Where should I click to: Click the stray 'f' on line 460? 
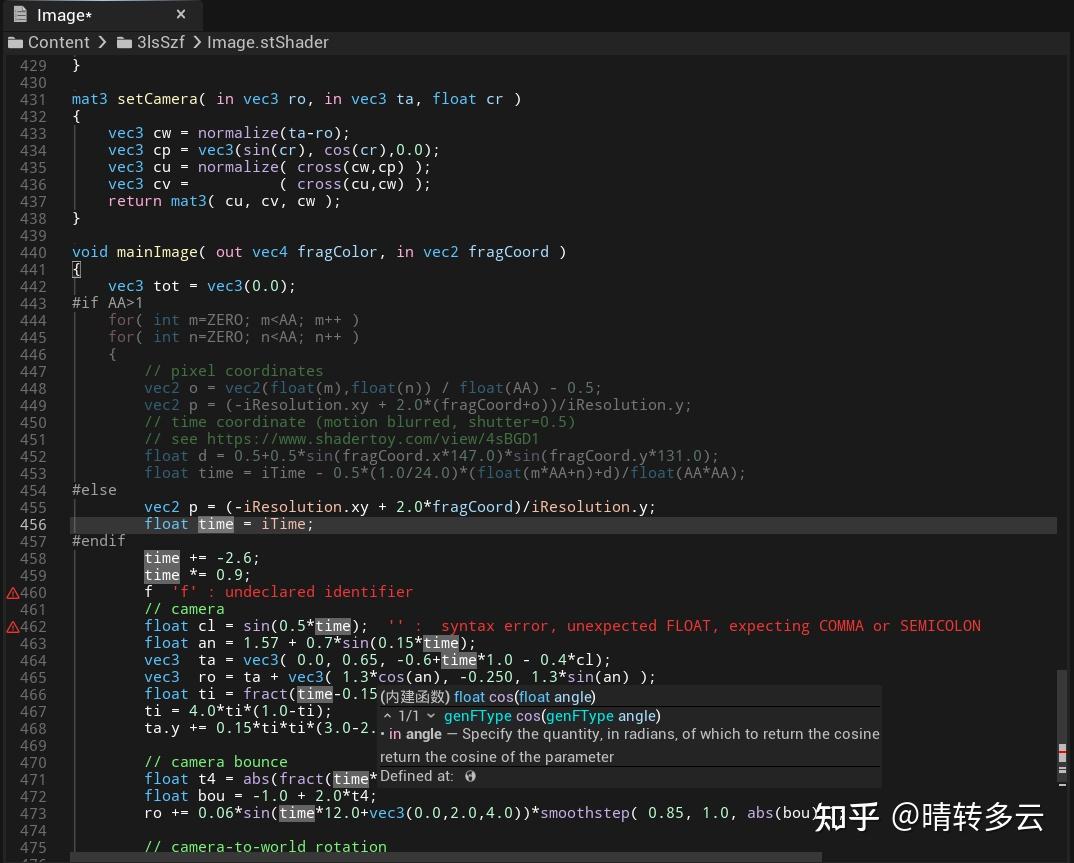[x=149, y=592]
